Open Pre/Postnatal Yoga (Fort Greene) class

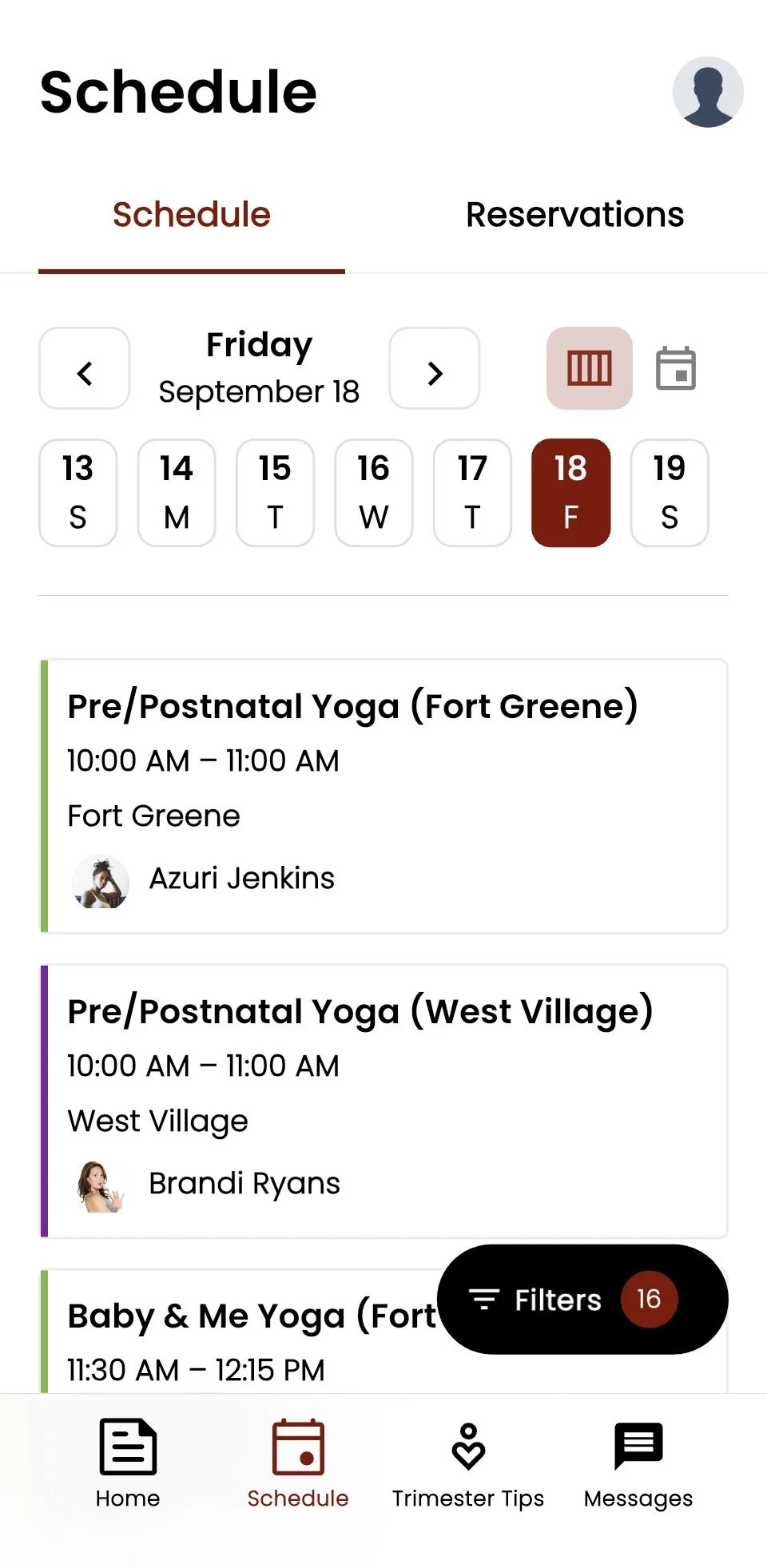(x=384, y=796)
